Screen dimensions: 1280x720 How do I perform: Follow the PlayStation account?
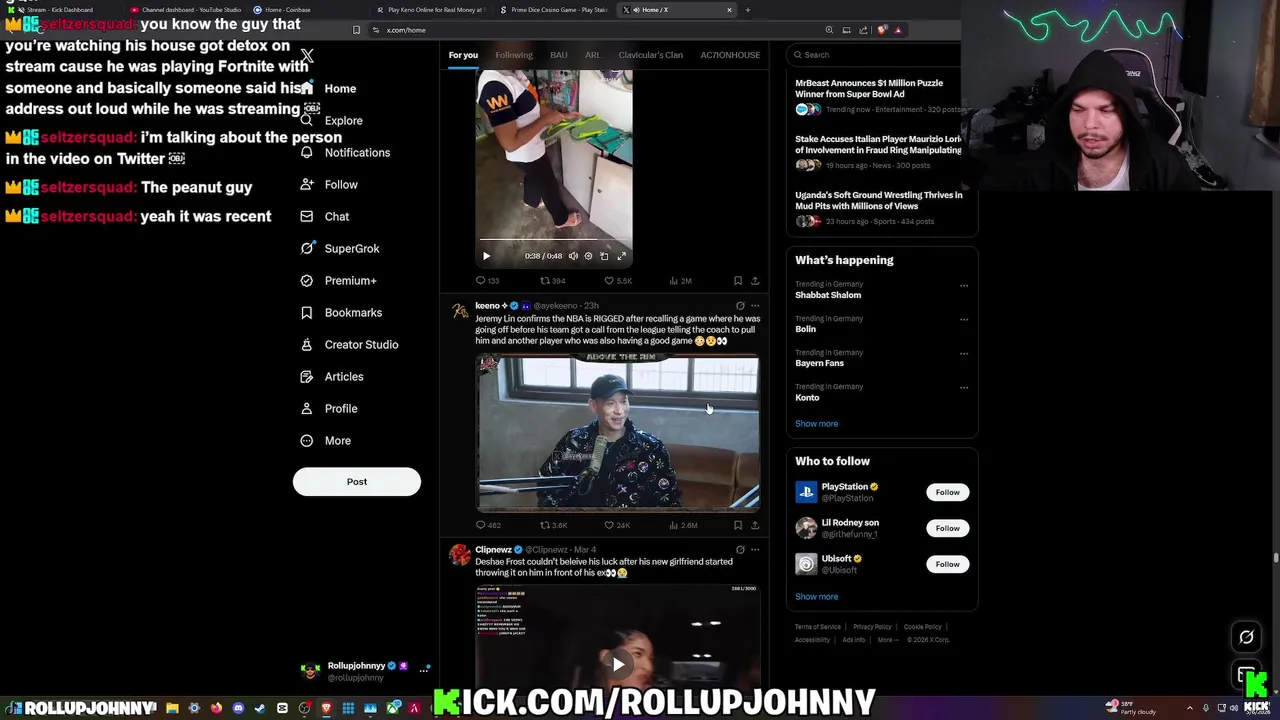pos(947,492)
